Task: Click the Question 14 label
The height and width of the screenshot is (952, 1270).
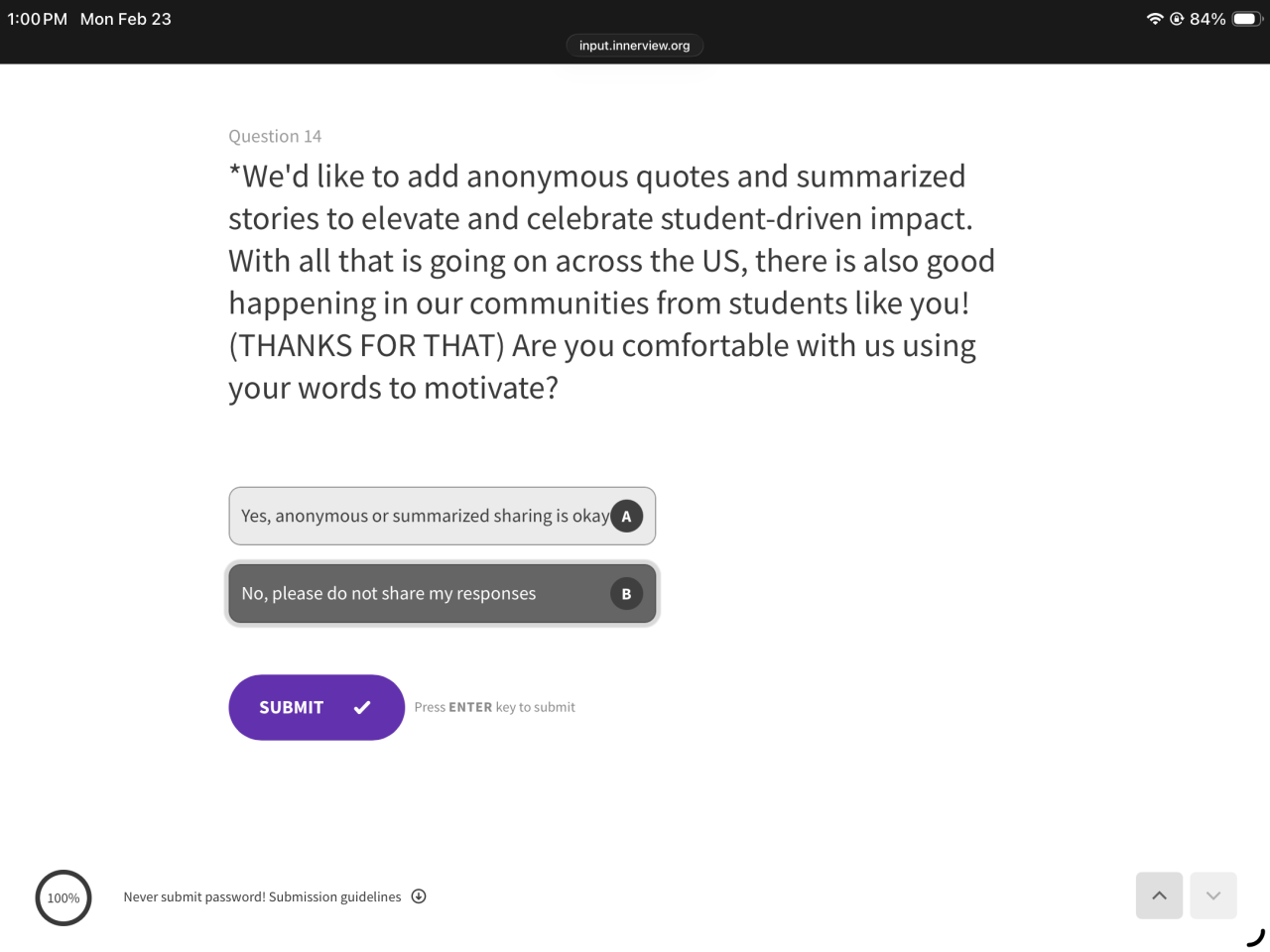Action: [x=275, y=136]
